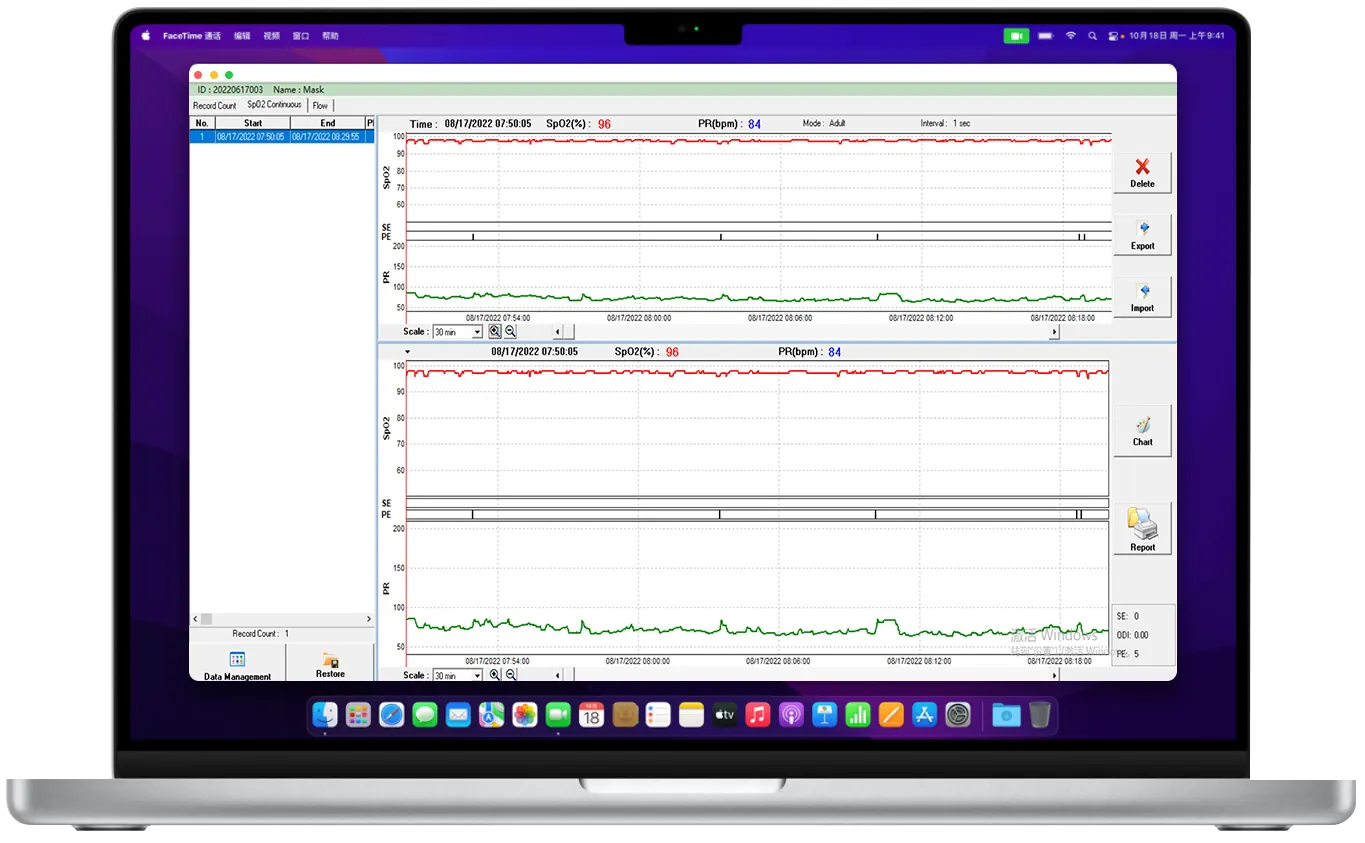Click the green FaceTime camera status icon
The image size is (1365, 843).
pos(1016,35)
